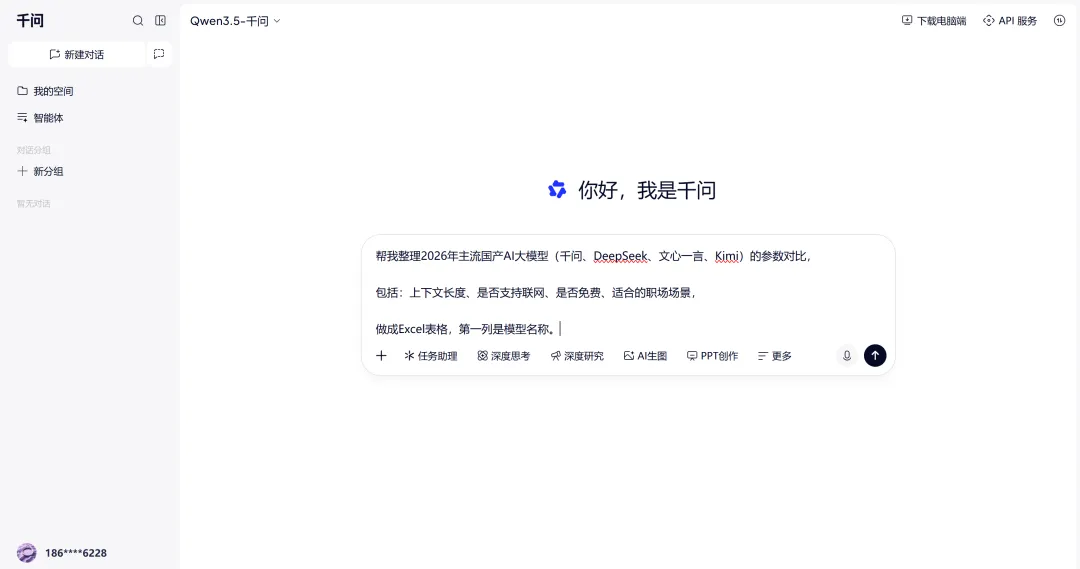This screenshot has height=569, width=1080.
Task: Open API 服务 link
Action: tap(1010, 21)
